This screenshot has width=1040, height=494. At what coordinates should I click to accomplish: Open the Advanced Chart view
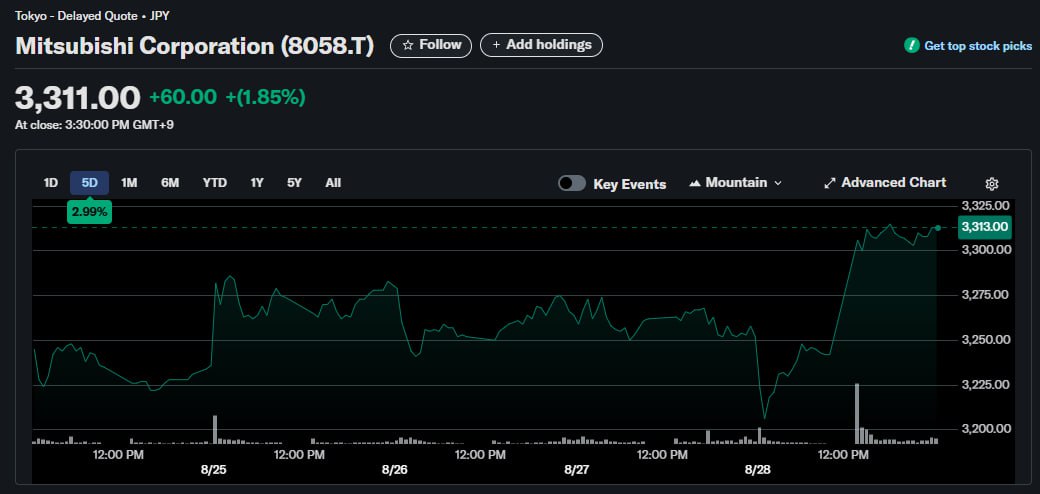[893, 182]
